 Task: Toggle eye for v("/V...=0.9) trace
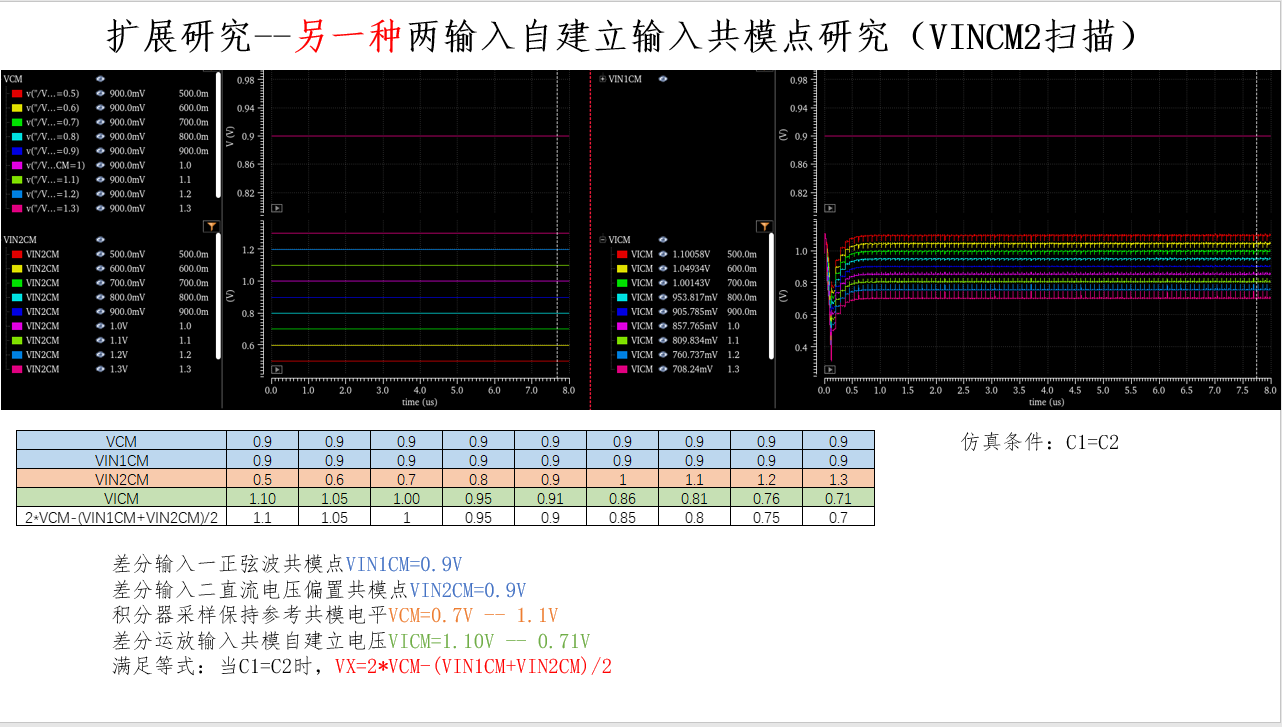101,151
